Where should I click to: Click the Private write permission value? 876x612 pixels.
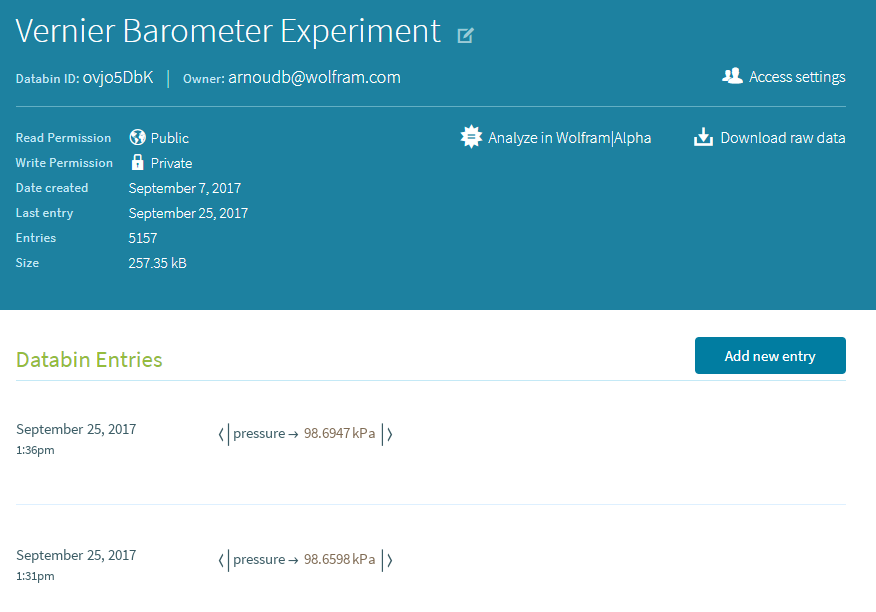point(172,163)
